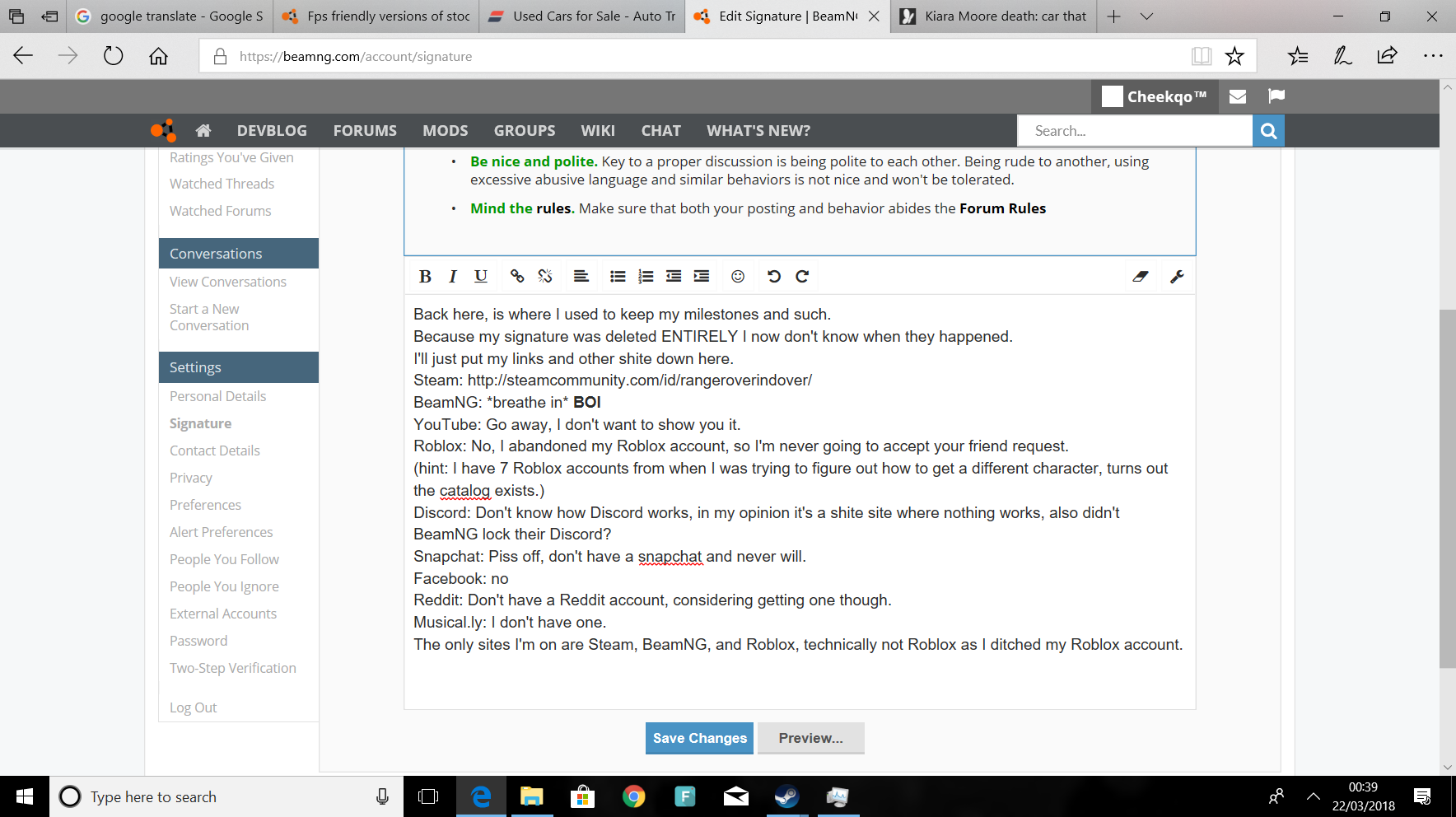
Task: Go back to the previous page
Action: (23, 56)
